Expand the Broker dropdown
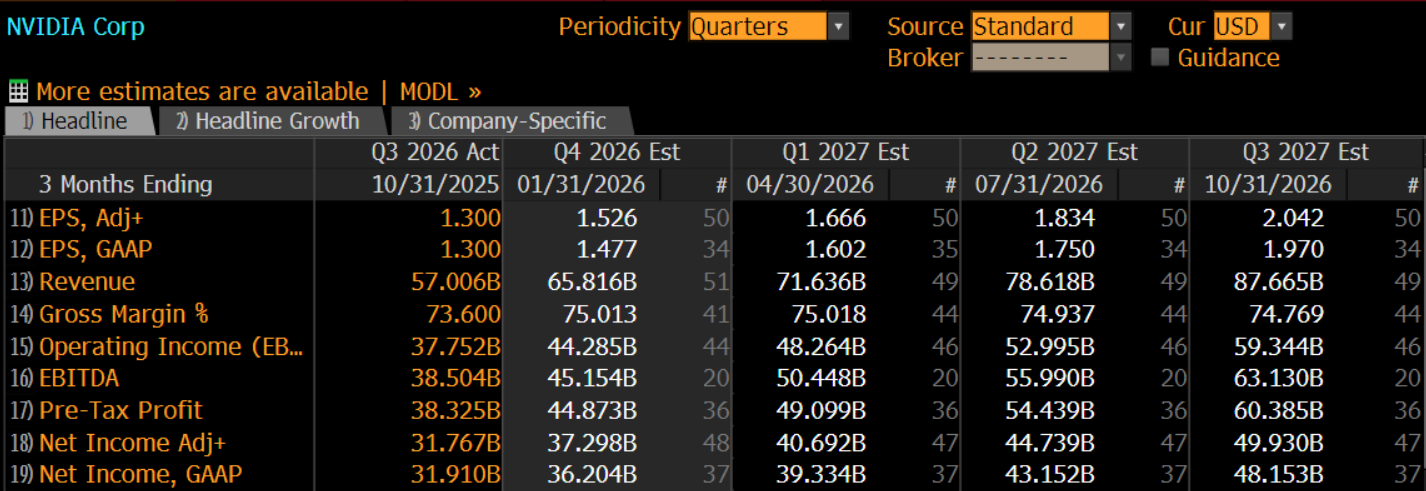The width and height of the screenshot is (1426, 491). (1051, 57)
